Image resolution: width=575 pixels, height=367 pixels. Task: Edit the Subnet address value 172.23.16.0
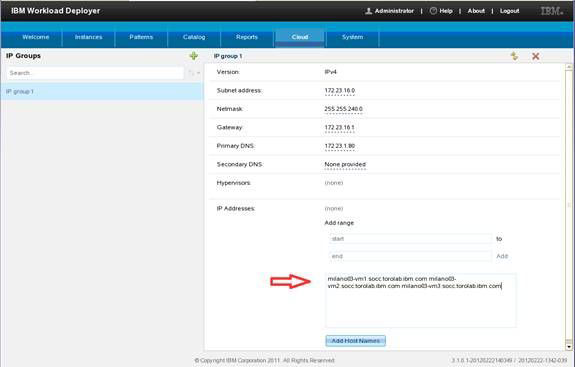(340, 91)
